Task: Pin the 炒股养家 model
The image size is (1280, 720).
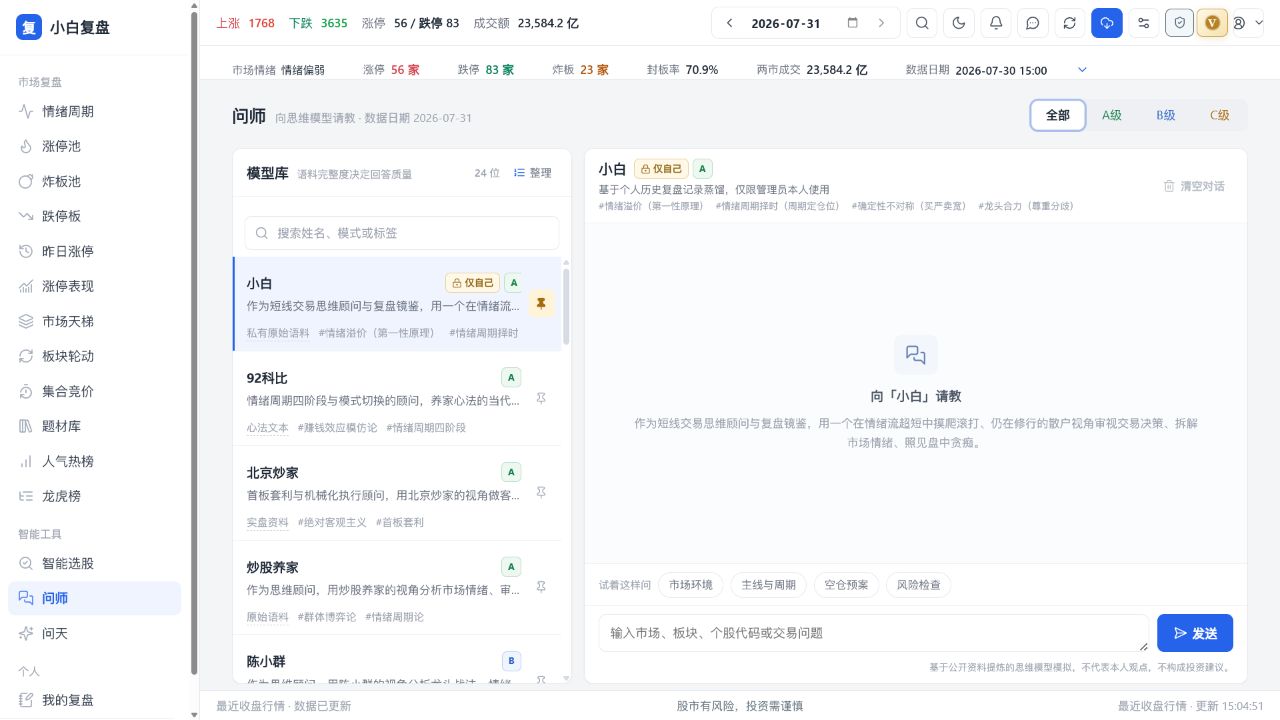Action: (x=541, y=586)
